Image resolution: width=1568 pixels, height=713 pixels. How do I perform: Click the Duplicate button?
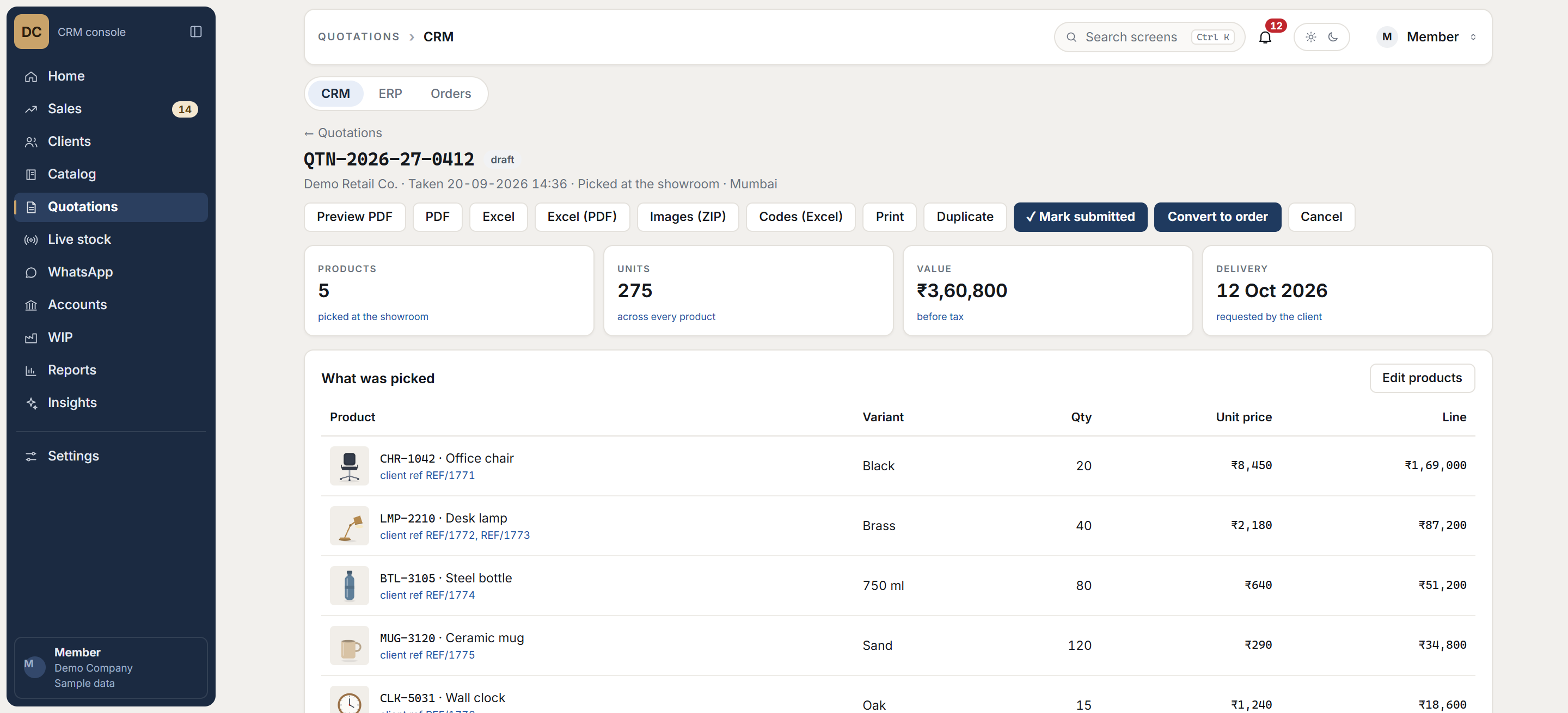tap(964, 217)
